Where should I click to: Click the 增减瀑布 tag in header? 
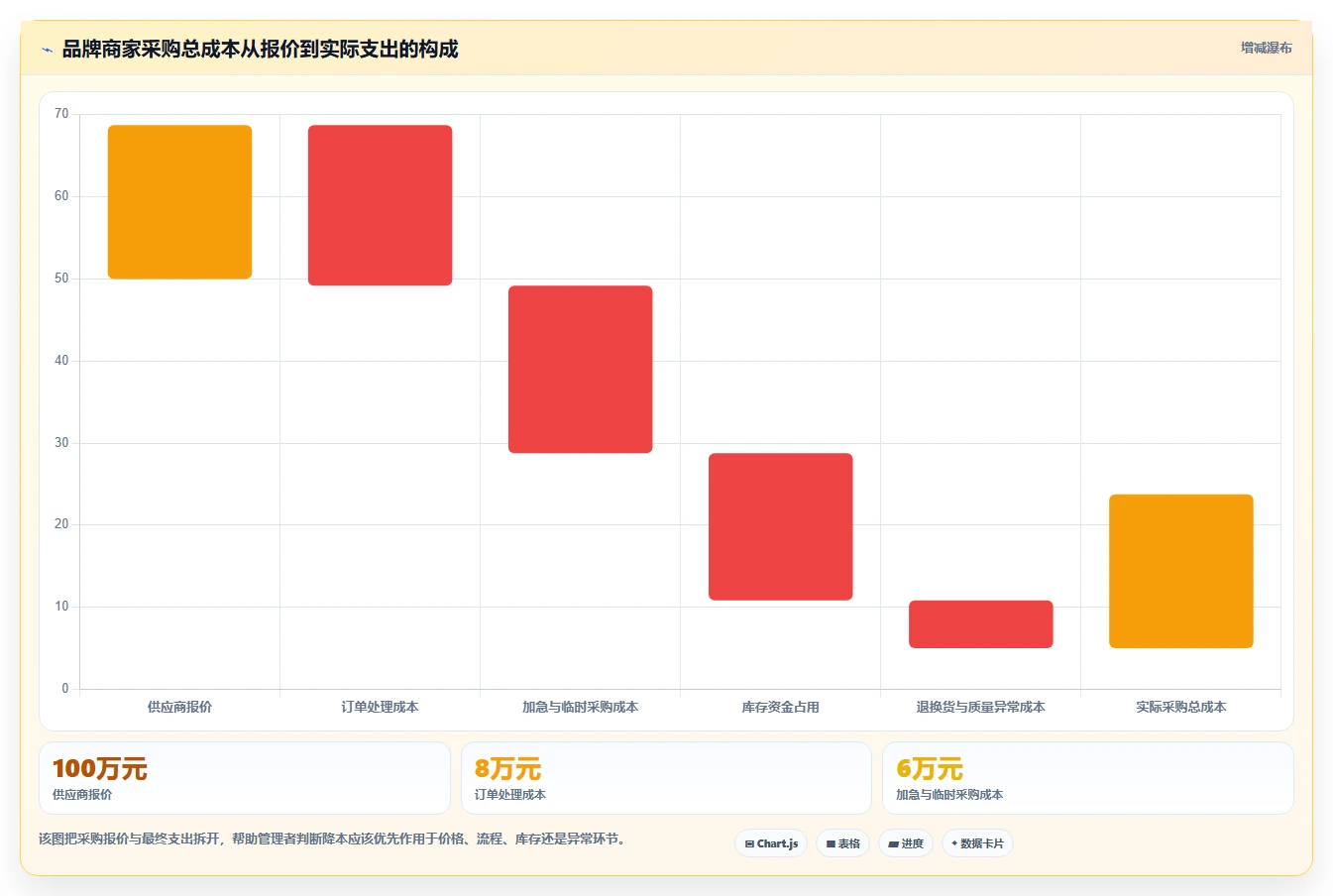(1266, 48)
